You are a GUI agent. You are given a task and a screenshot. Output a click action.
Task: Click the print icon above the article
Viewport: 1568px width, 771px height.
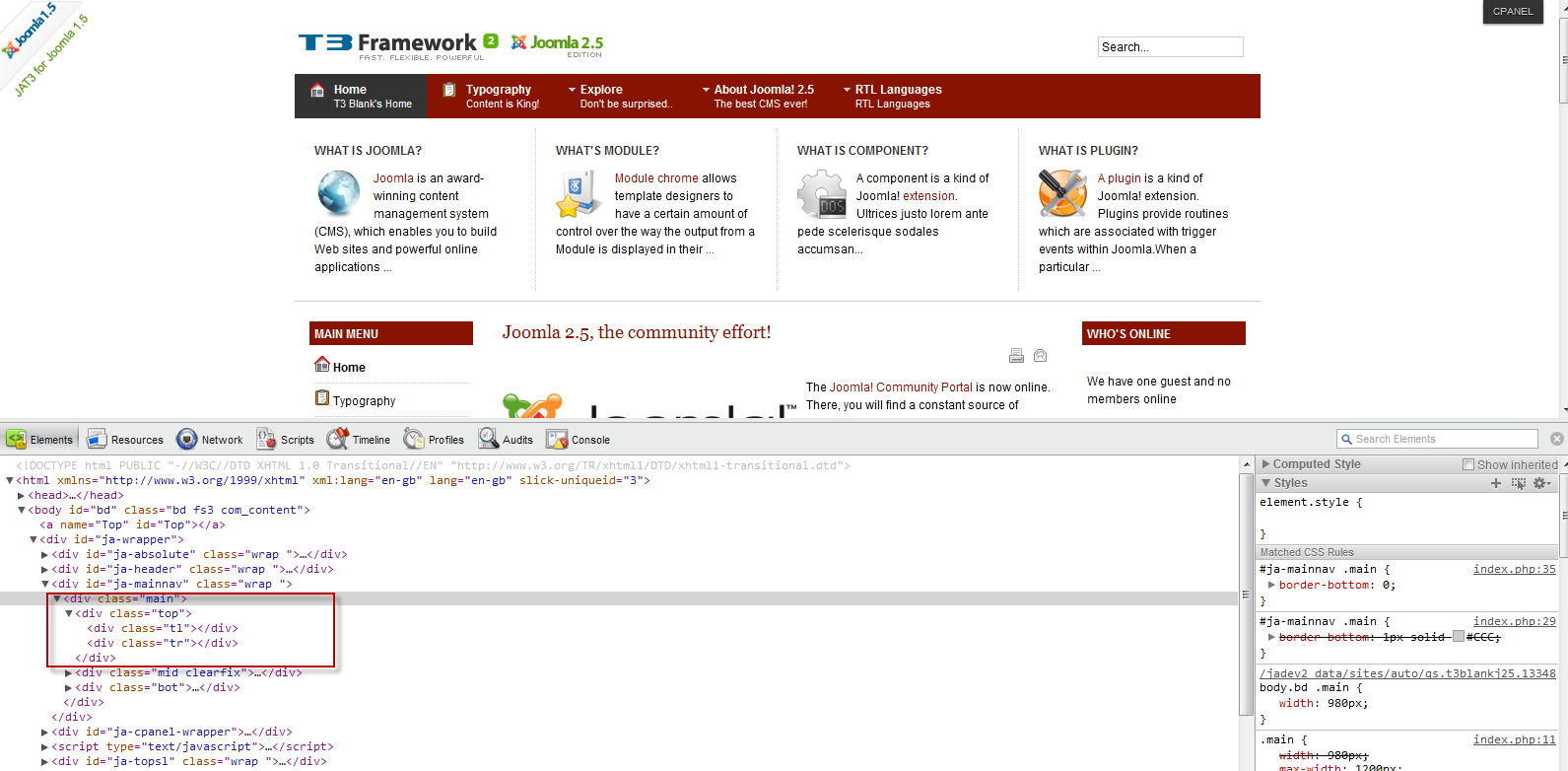point(1016,356)
